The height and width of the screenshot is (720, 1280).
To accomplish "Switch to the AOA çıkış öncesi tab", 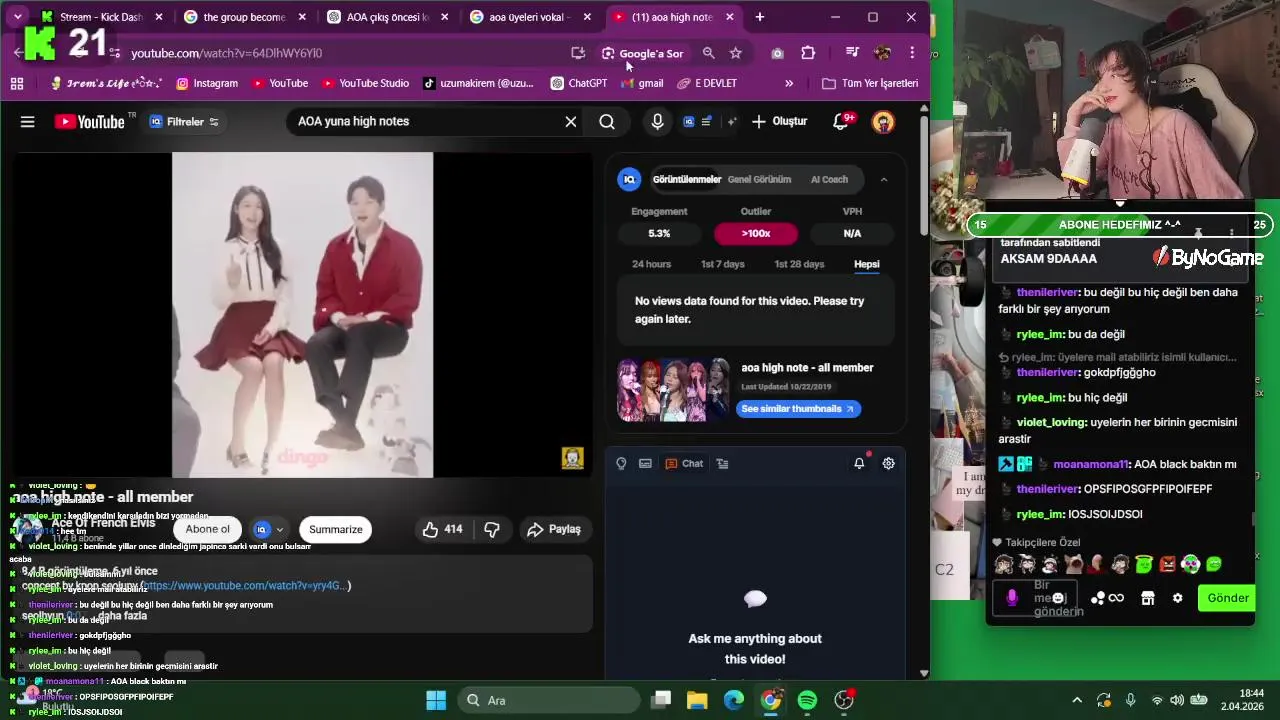I will click(x=387, y=17).
